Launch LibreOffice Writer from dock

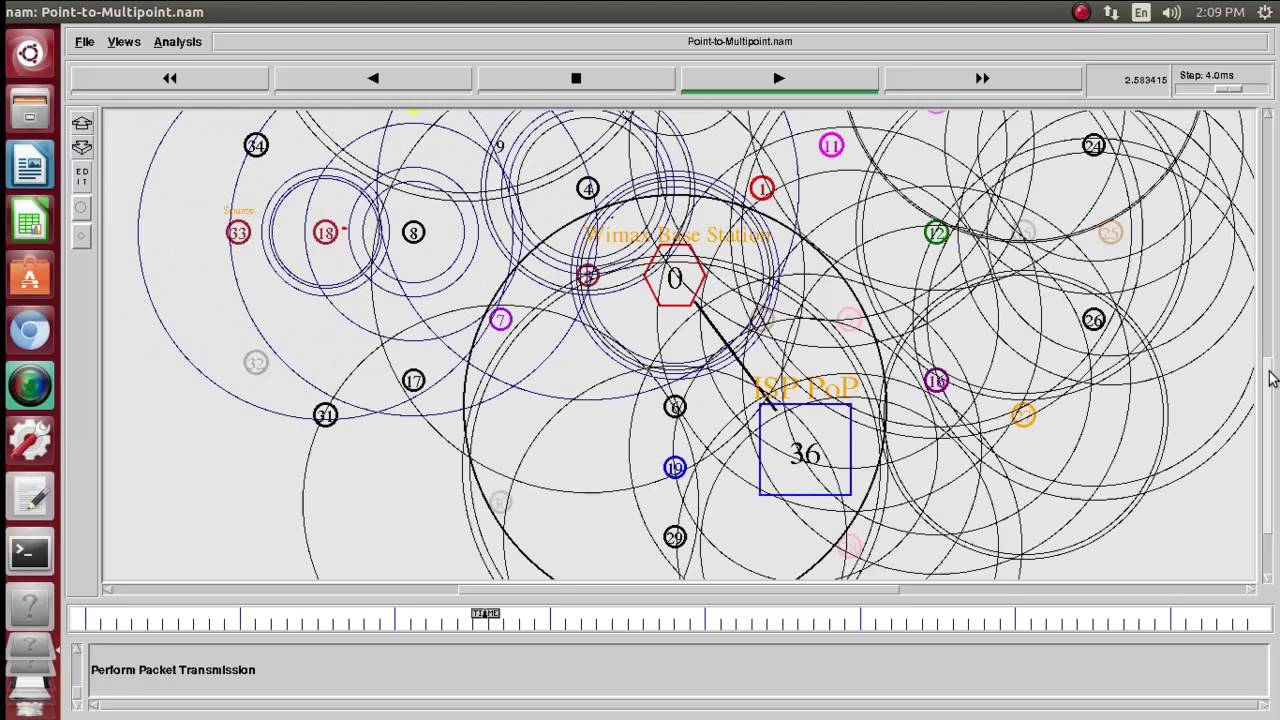click(30, 165)
